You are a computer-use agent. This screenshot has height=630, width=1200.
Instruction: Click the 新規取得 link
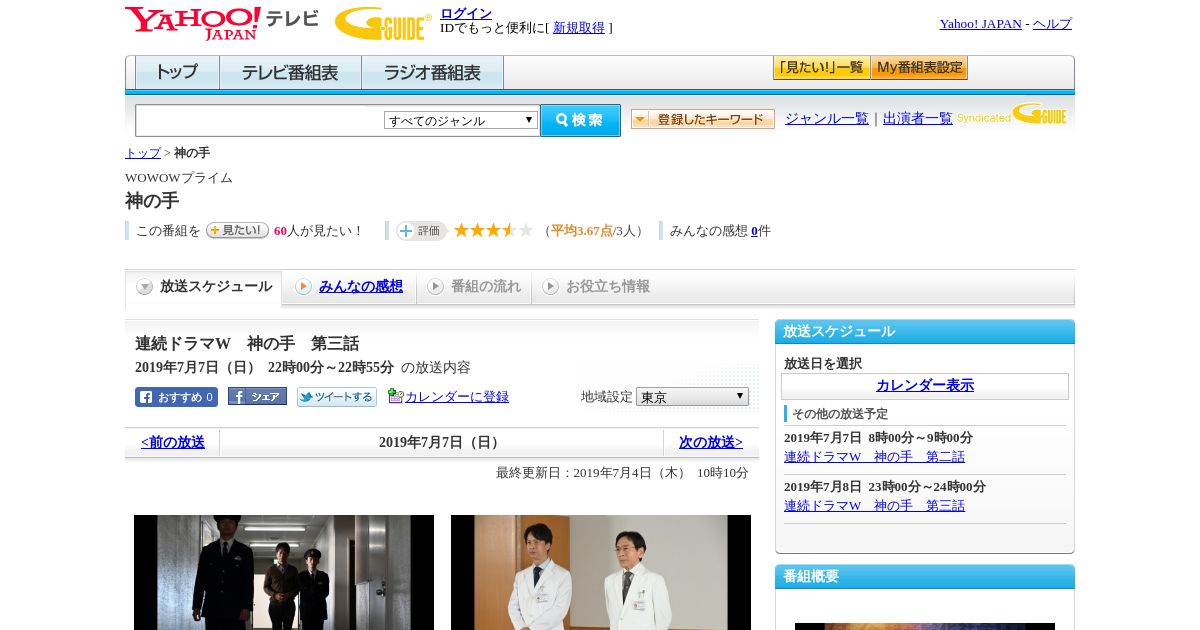[x=579, y=28]
